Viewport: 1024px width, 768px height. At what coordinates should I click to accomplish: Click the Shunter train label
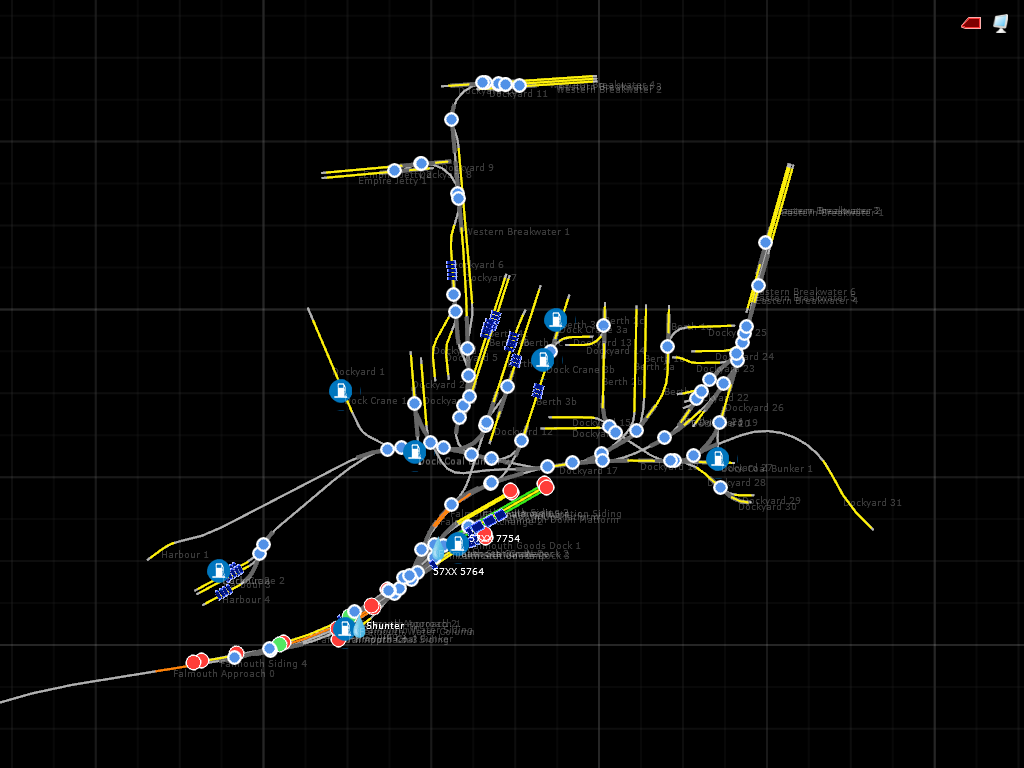tap(385, 626)
